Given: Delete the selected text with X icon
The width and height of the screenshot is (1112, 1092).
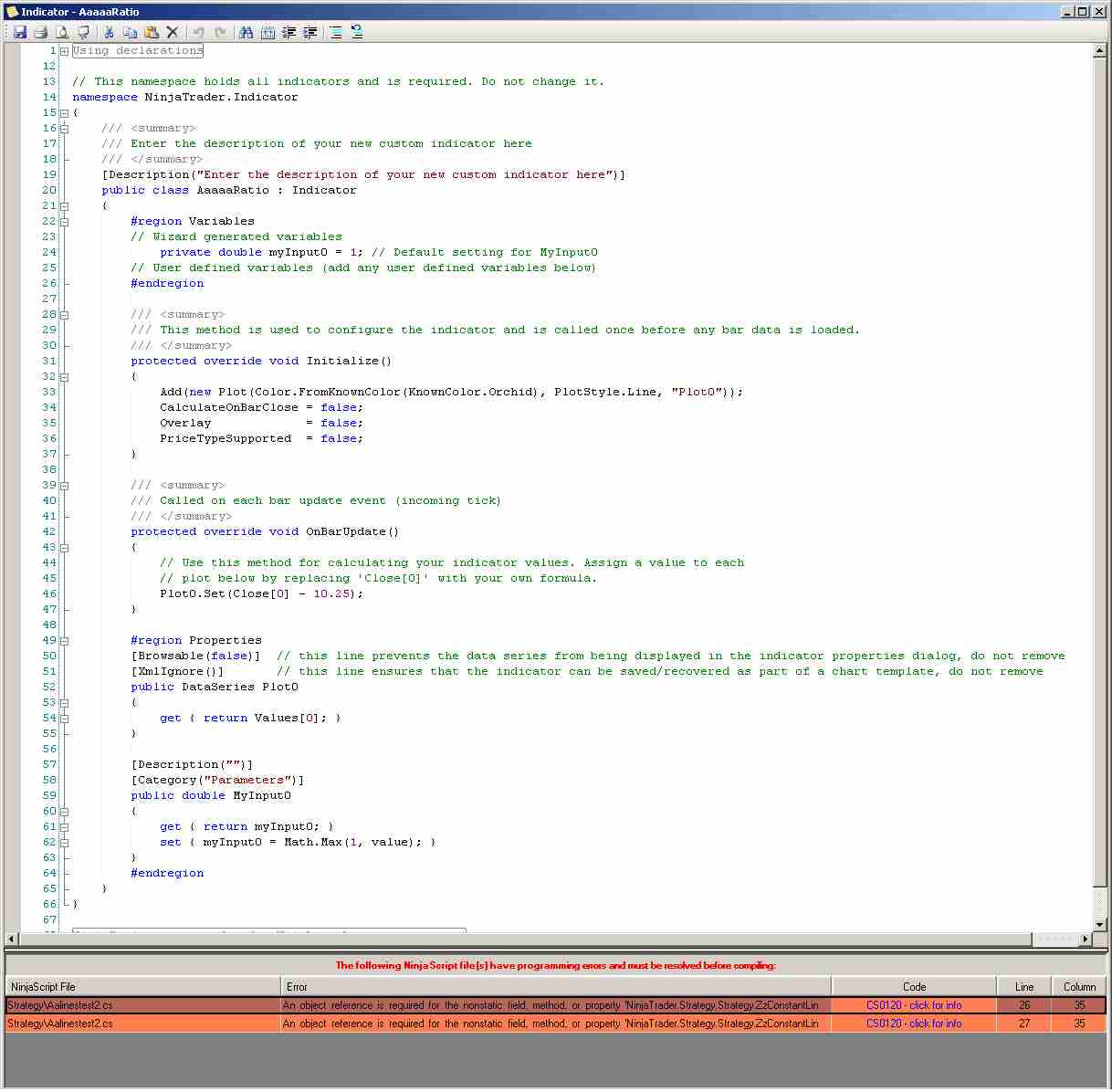Looking at the screenshot, I should (172, 32).
